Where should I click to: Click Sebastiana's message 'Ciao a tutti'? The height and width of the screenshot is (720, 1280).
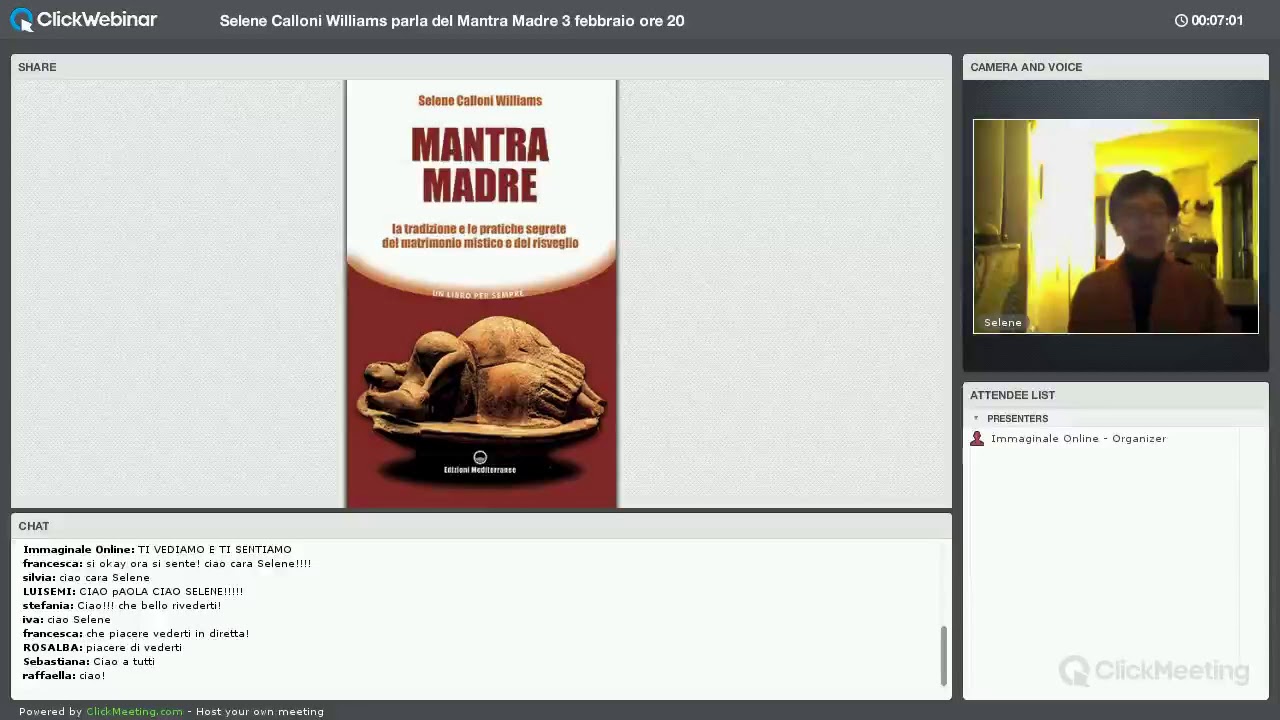(89, 661)
